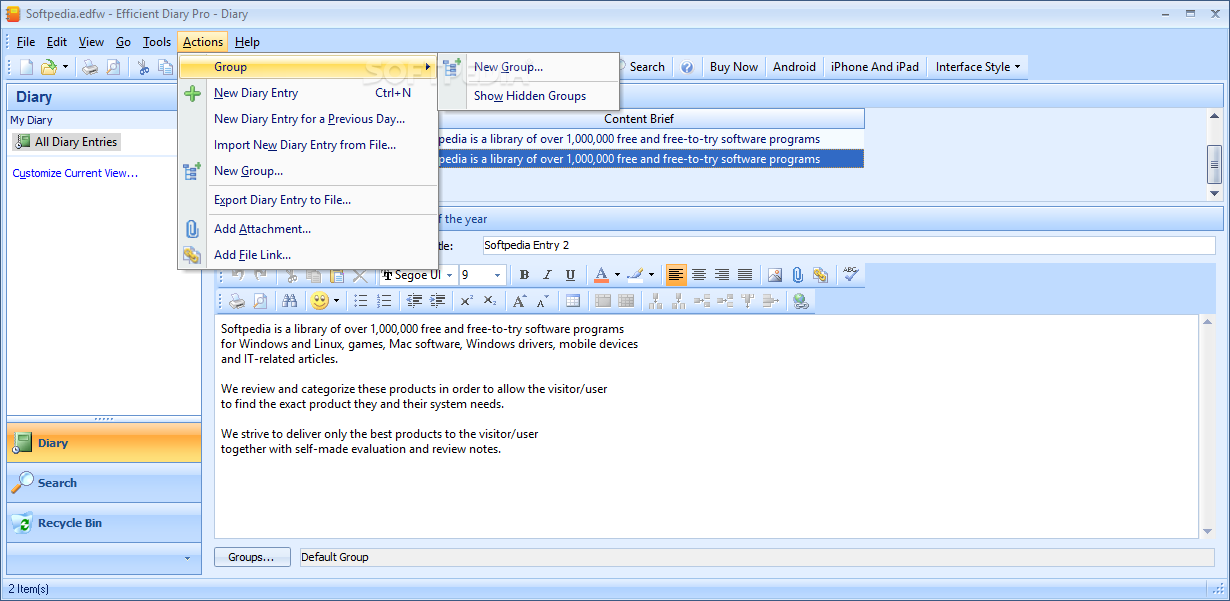Open Recycle Bin navigation pane
Screen dimensions: 1230x601
[104, 523]
